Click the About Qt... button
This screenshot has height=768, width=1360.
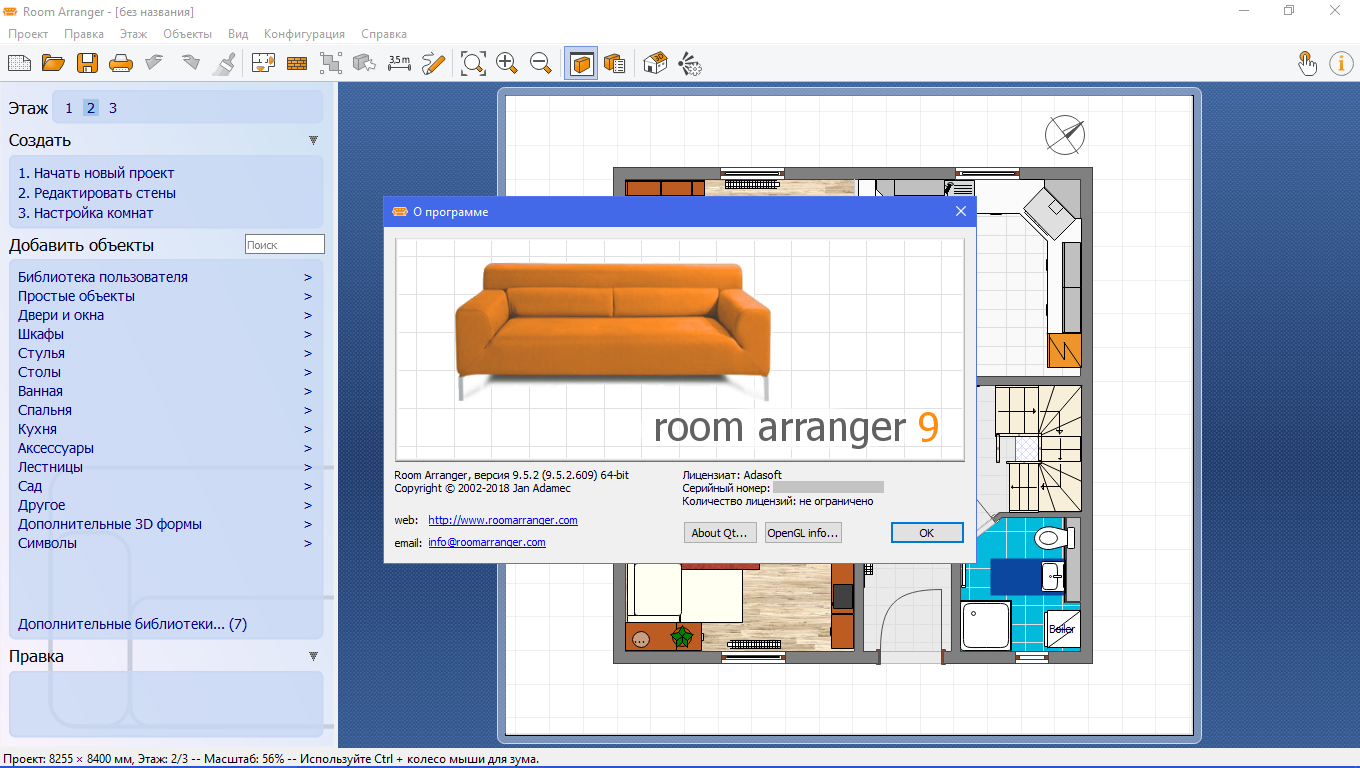coord(720,533)
